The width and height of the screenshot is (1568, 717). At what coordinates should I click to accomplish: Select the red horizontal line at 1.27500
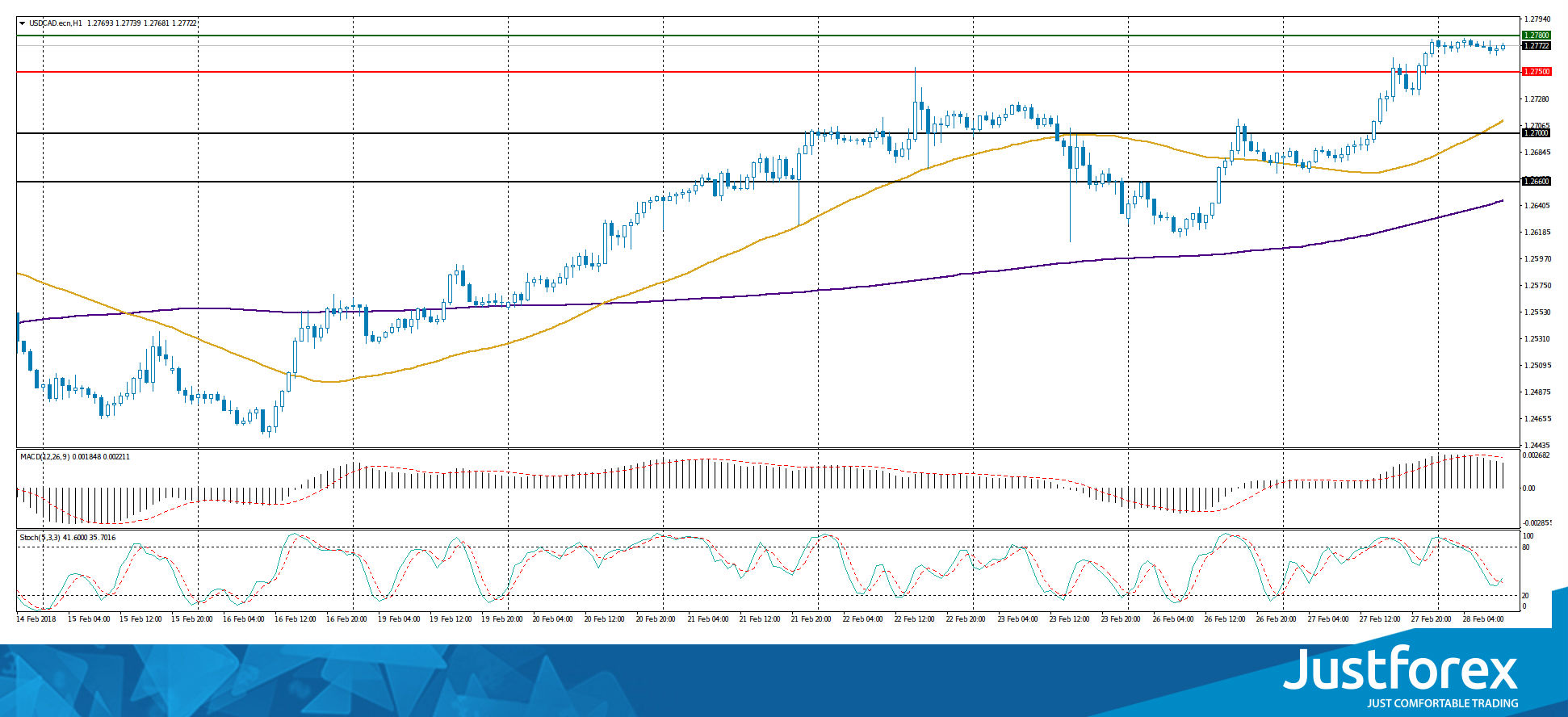pos(767,72)
